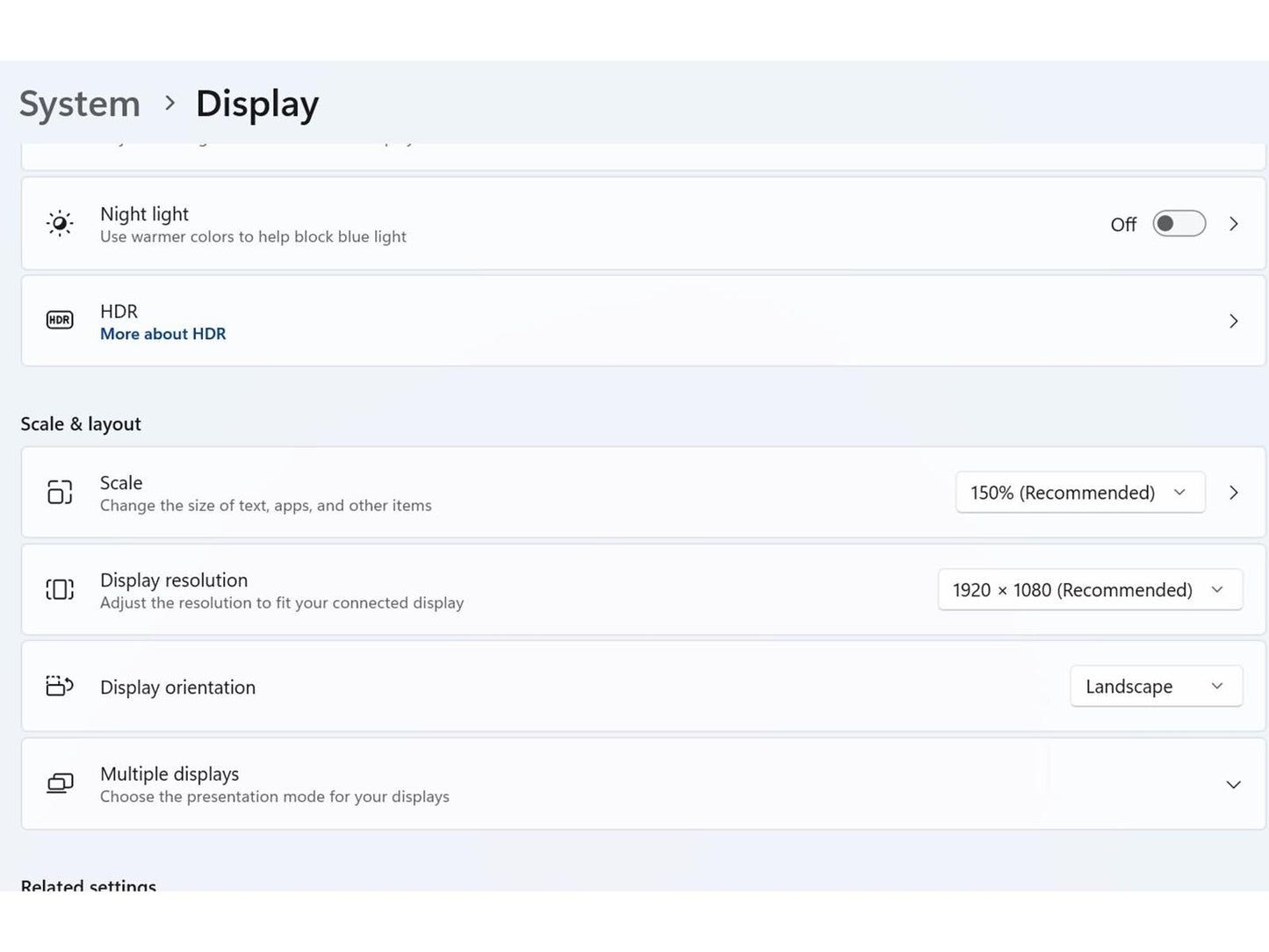Image resolution: width=1269 pixels, height=952 pixels.
Task: Click the Off label beside Night light switch
Action: 1122,225
